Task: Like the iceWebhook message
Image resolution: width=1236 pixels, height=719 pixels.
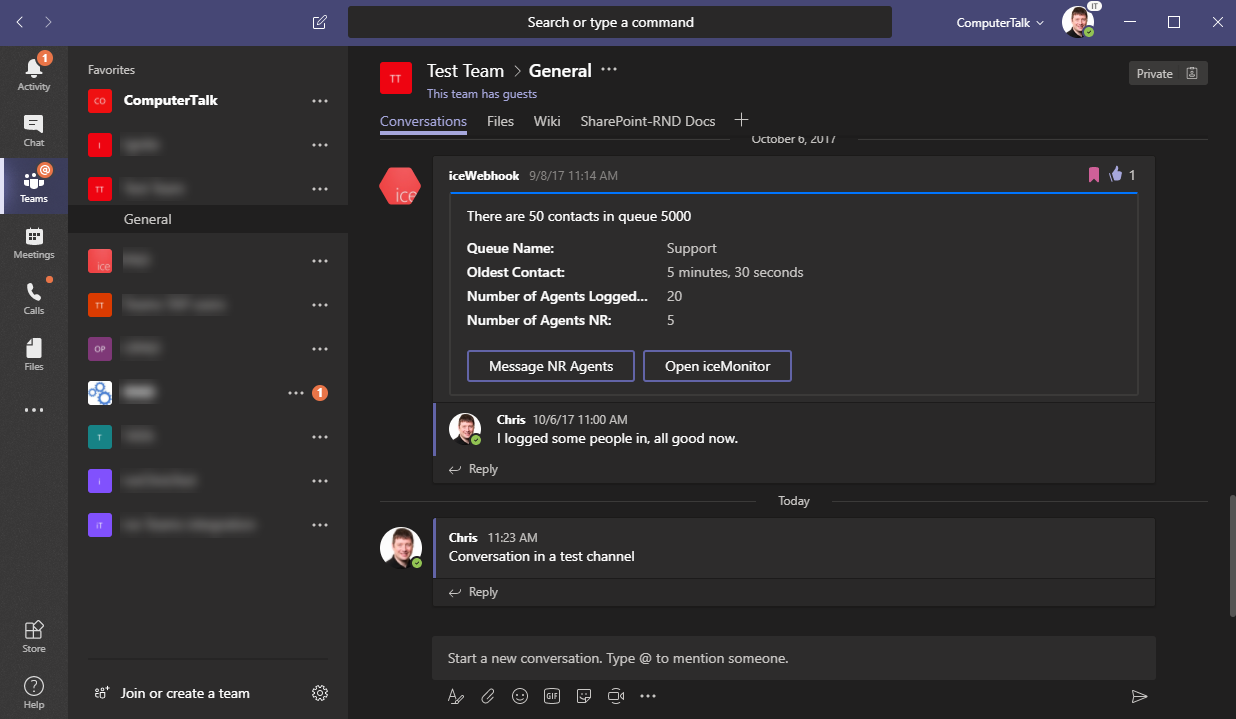Action: coord(1116,175)
